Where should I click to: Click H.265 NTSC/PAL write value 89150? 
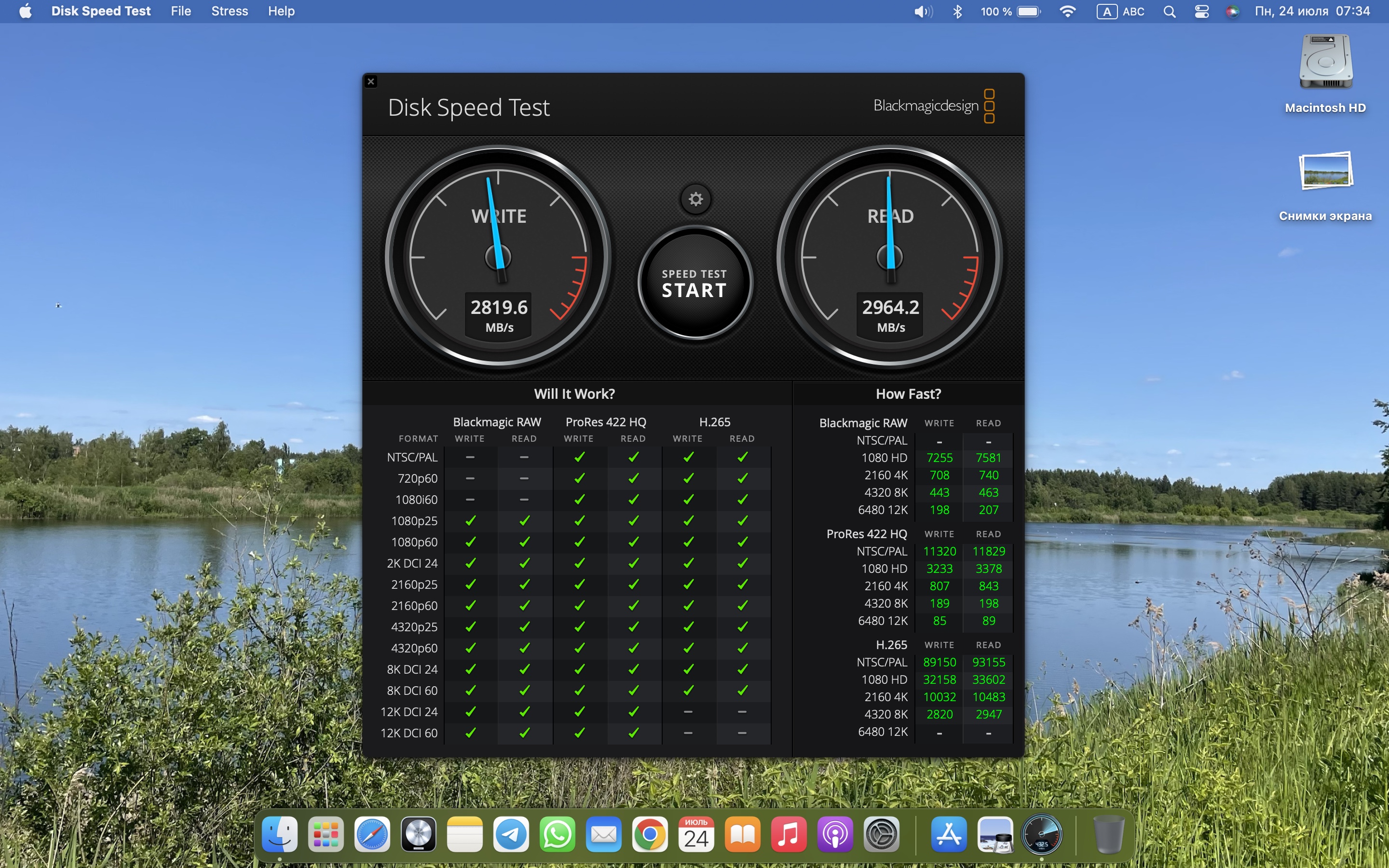(x=939, y=663)
